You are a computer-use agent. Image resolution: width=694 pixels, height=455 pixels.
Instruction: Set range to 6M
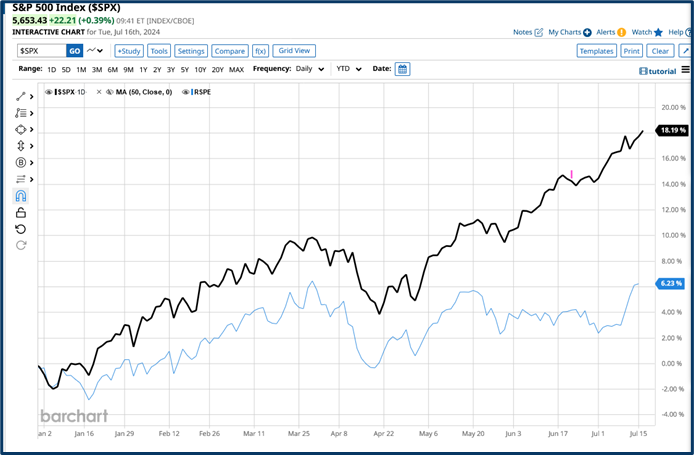click(x=112, y=69)
